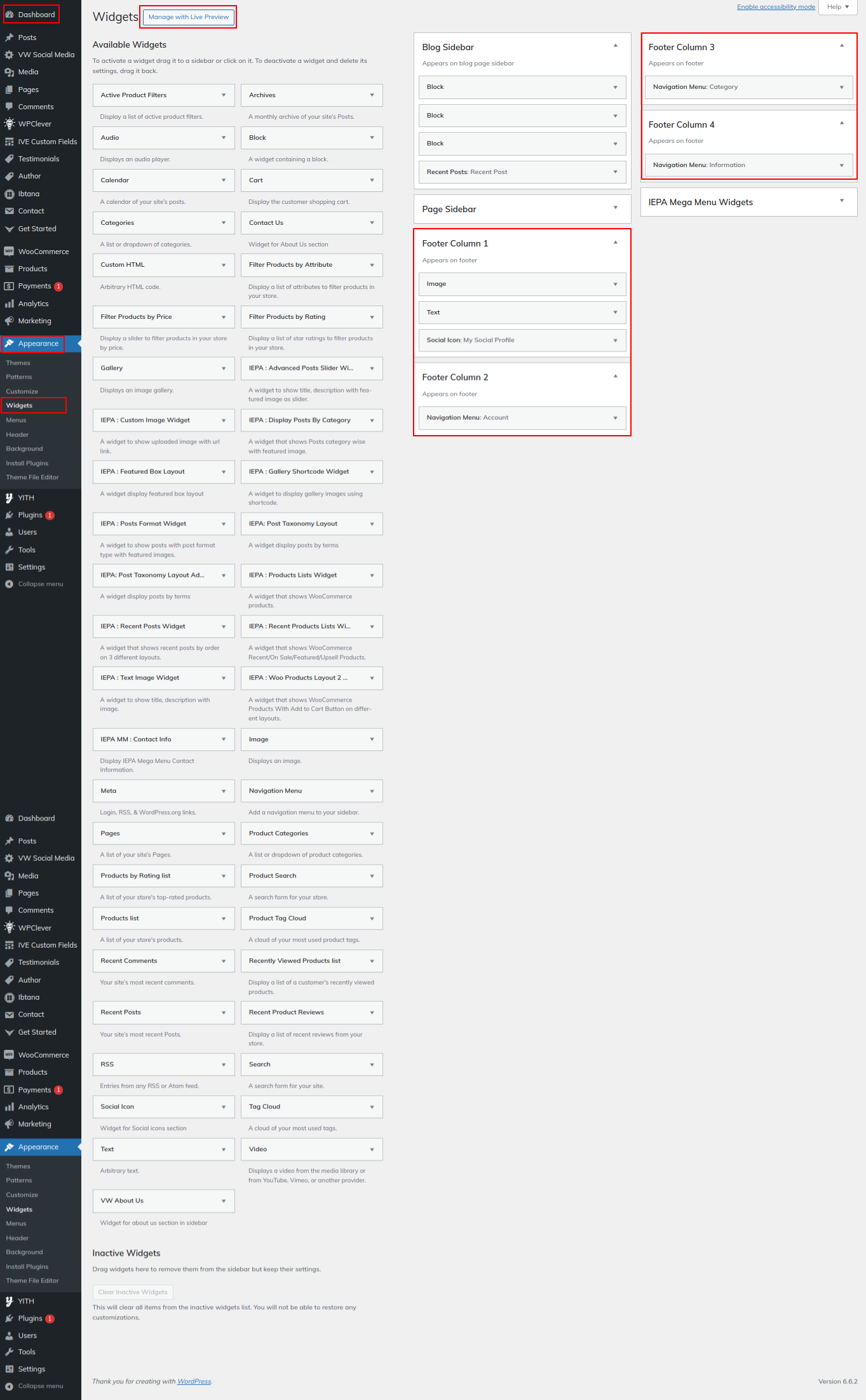866x1400 pixels.
Task: Collapse the Footer Column 1 panel
Action: pyautogui.click(x=615, y=243)
